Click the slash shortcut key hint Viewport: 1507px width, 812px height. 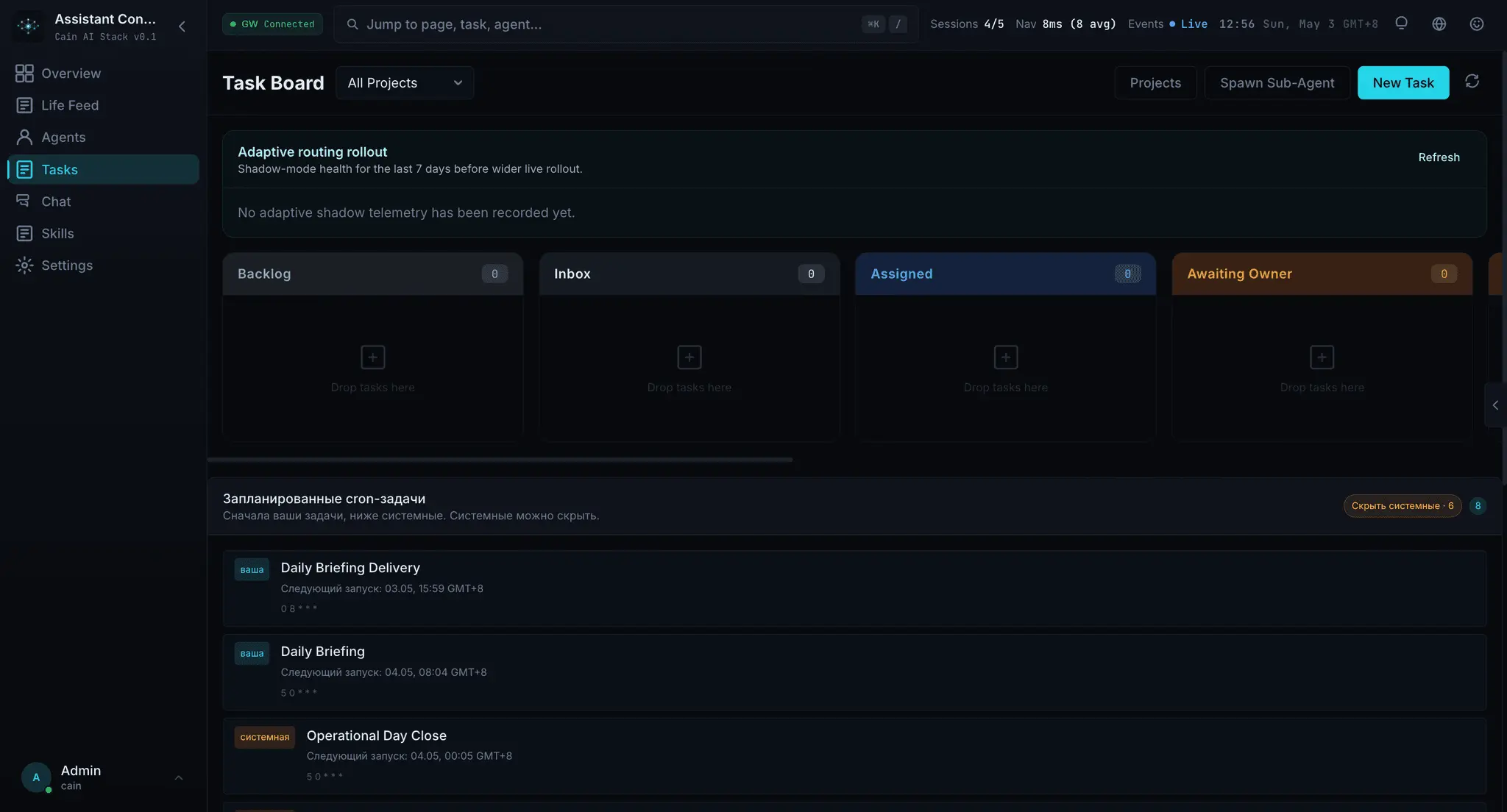point(898,24)
